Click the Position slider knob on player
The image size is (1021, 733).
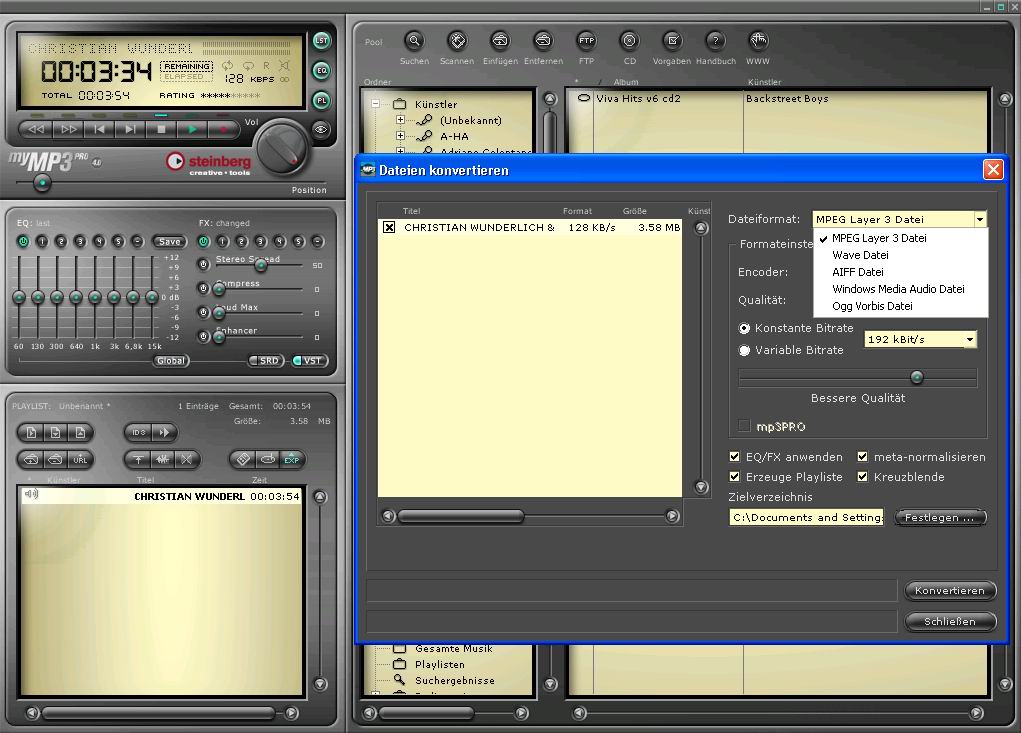coord(42,183)
